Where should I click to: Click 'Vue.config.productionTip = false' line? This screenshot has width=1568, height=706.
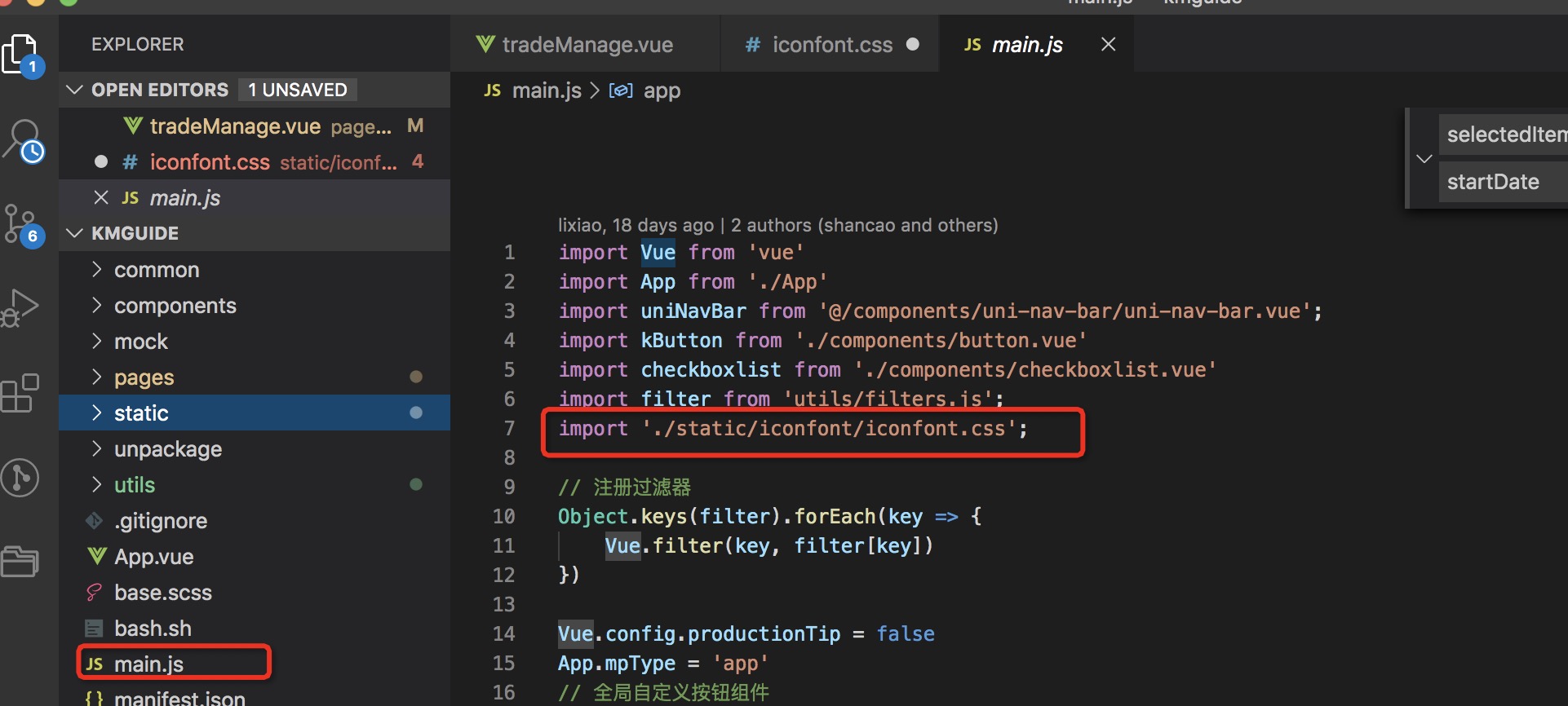coord(746,633)
